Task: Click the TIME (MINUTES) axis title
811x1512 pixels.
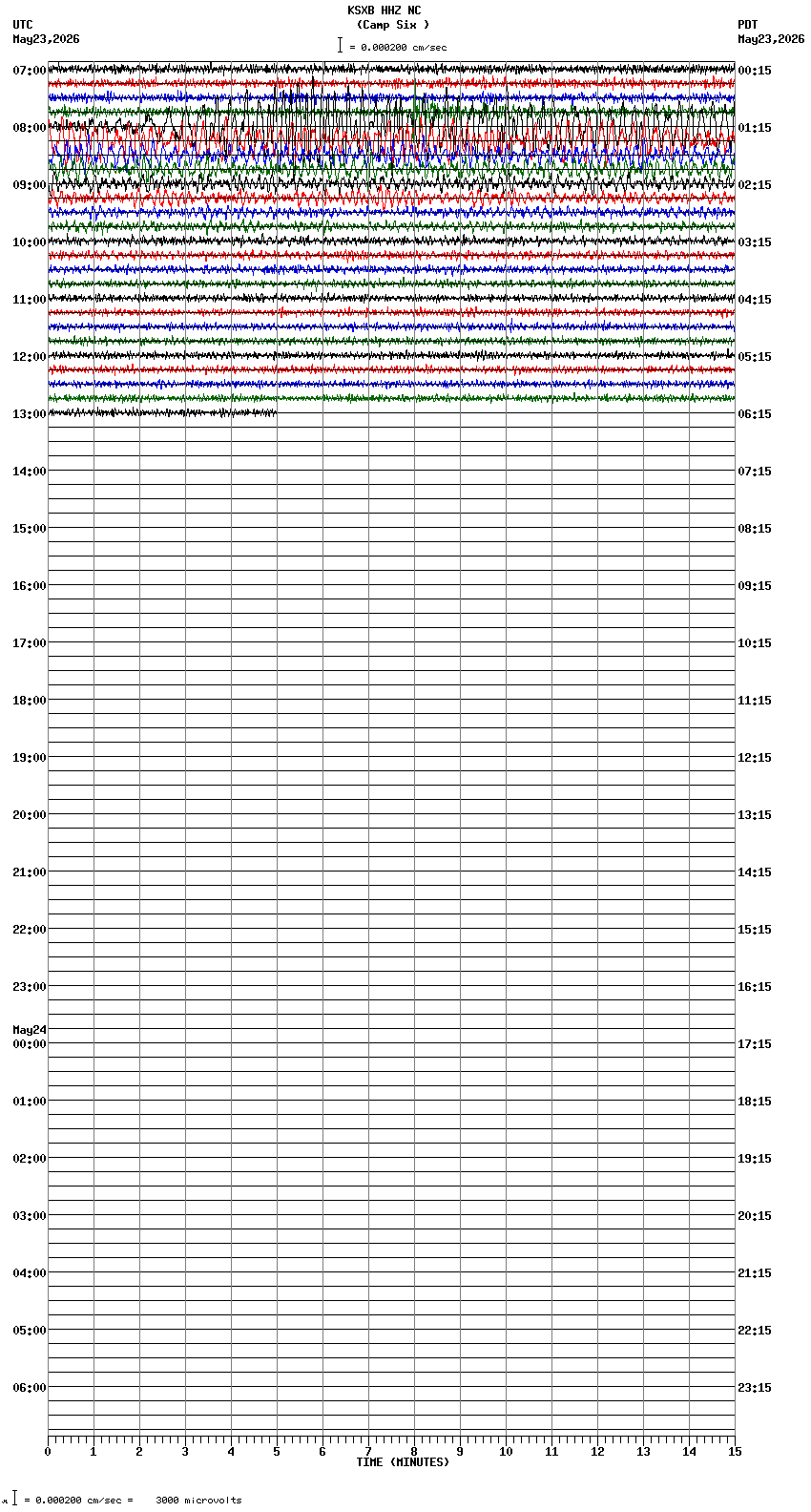Action: point(403,1462)
